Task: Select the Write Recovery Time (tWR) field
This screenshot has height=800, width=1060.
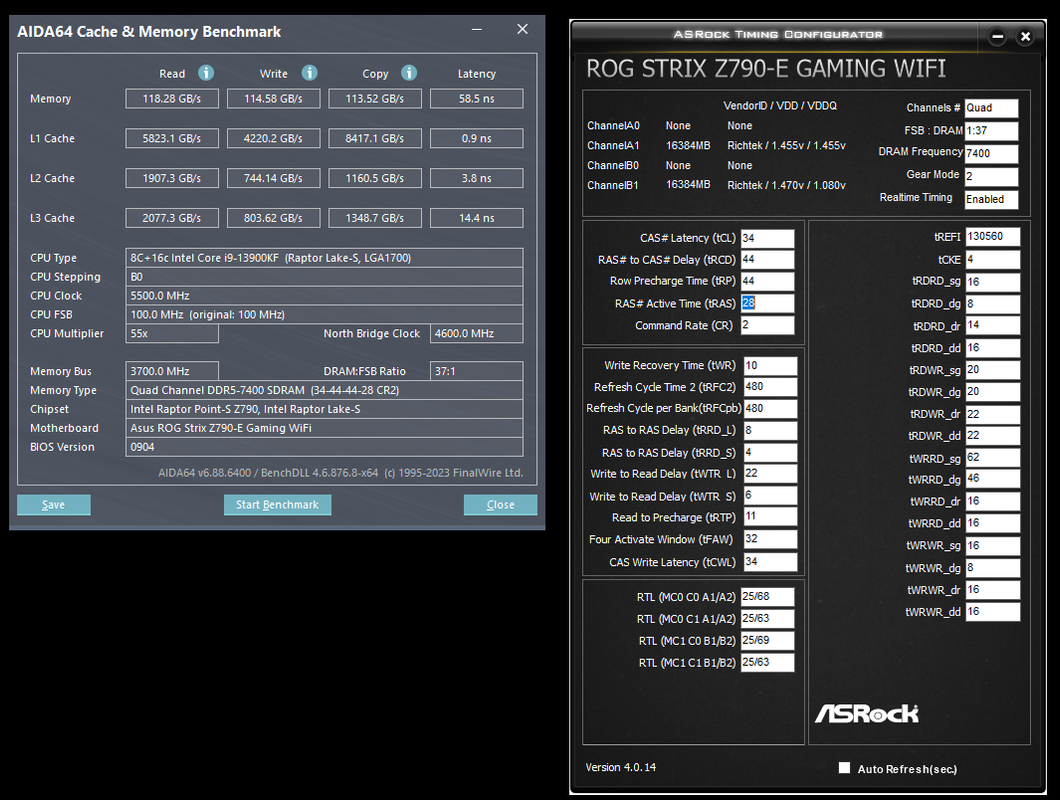Action: pyautogui.click(x=771, y=366)
